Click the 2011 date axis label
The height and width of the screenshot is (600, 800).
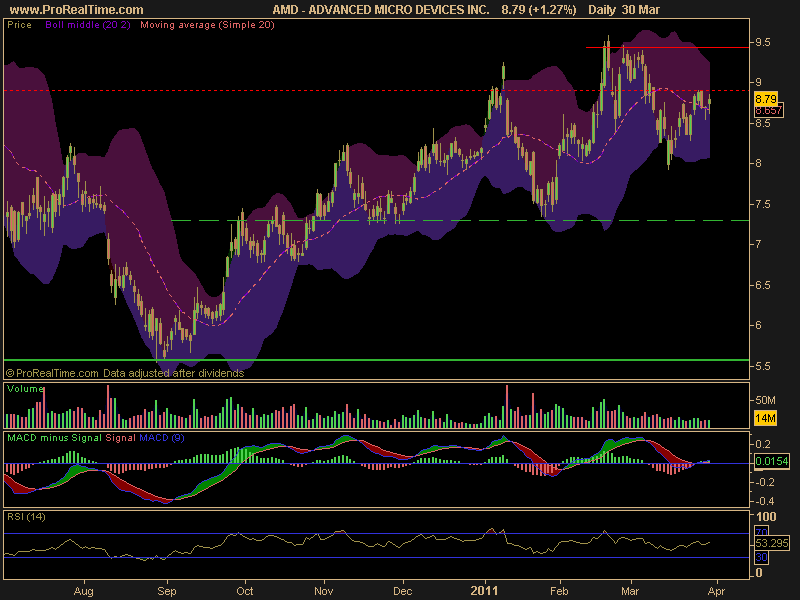484,591
